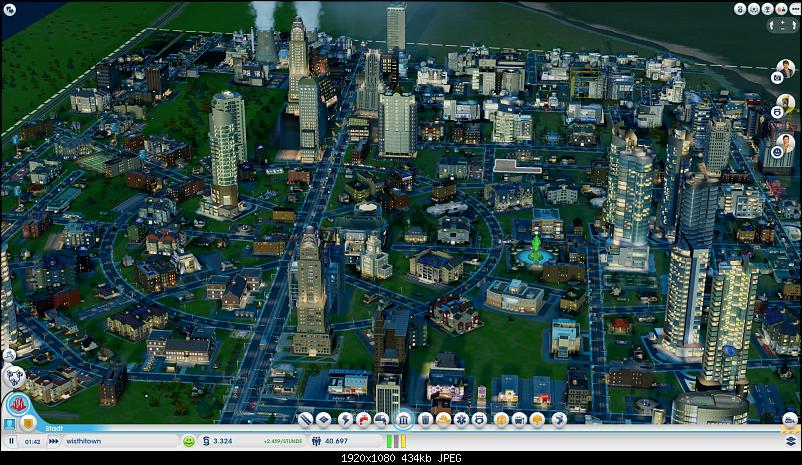This screenshot has height=465, width=802.
Task: Open the Health medical star icon
Action: 461,419
